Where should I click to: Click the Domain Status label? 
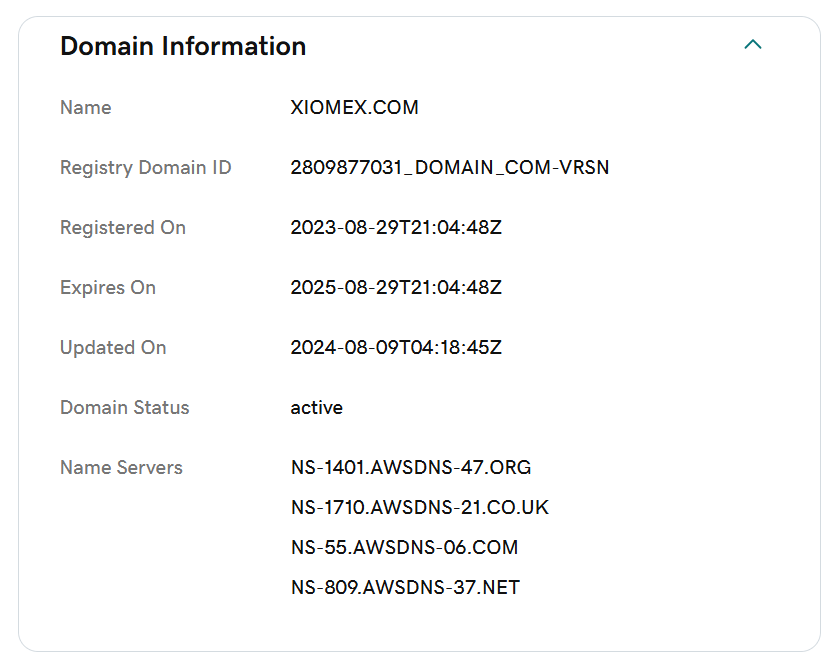(124, 408)
